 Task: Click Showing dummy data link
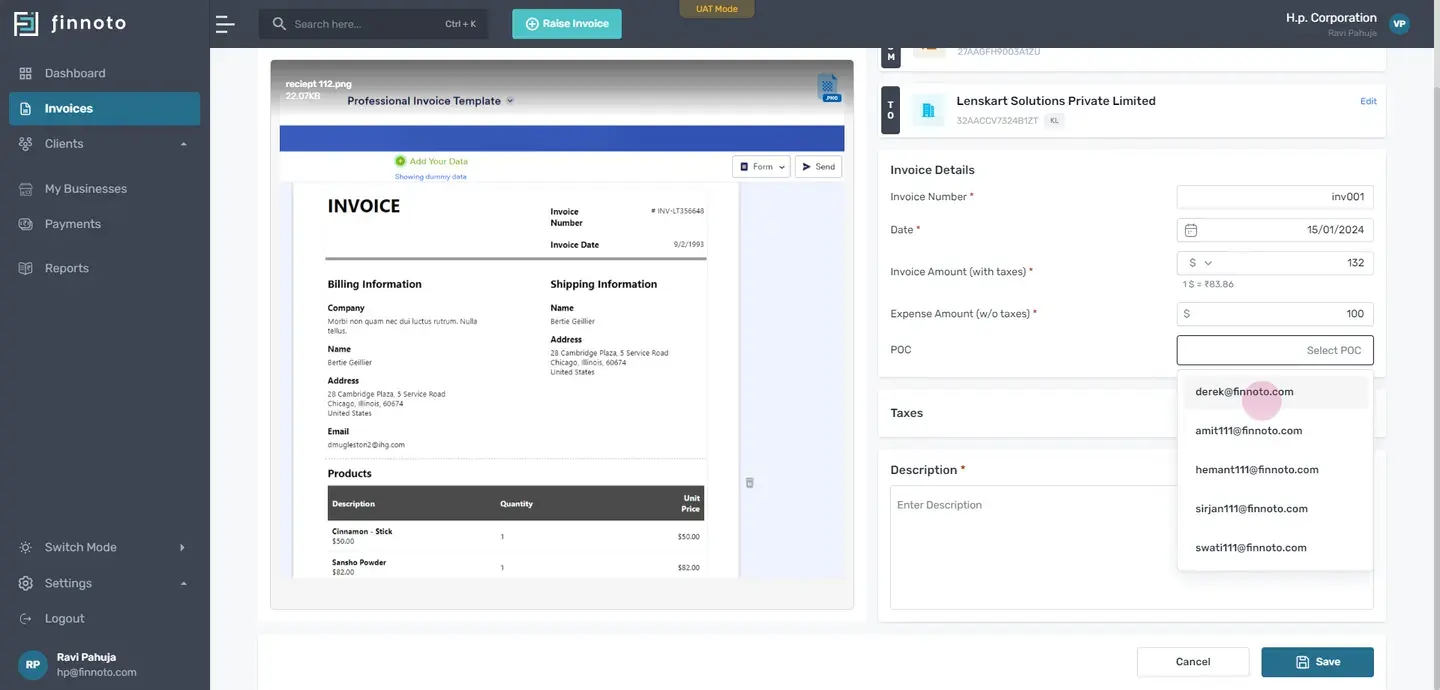click(x=430, y=177)
